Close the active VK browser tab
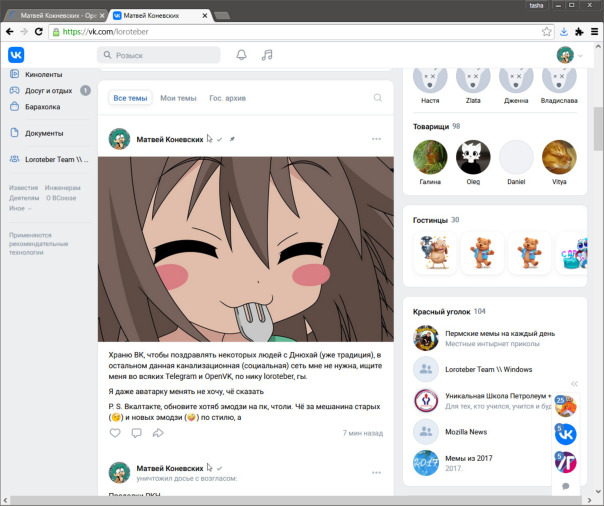 pyautogui.click(x=205, y=15)
